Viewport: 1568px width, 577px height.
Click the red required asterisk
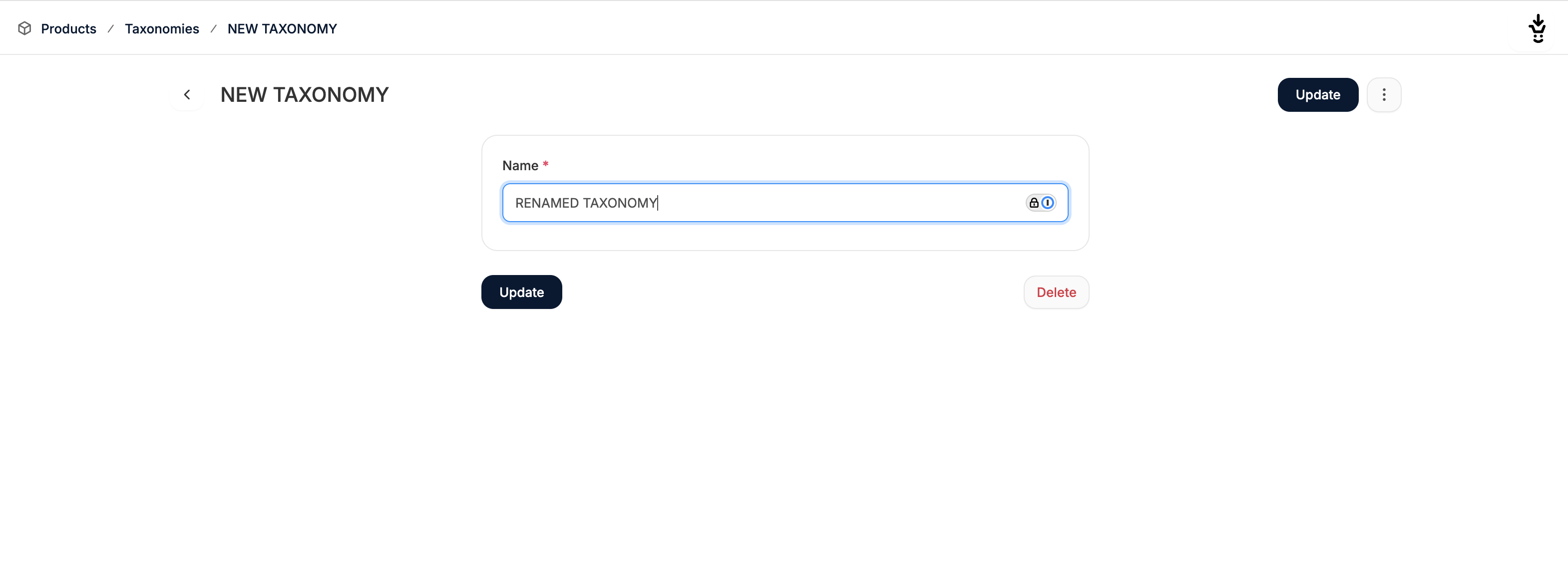(x=545, y=164)
